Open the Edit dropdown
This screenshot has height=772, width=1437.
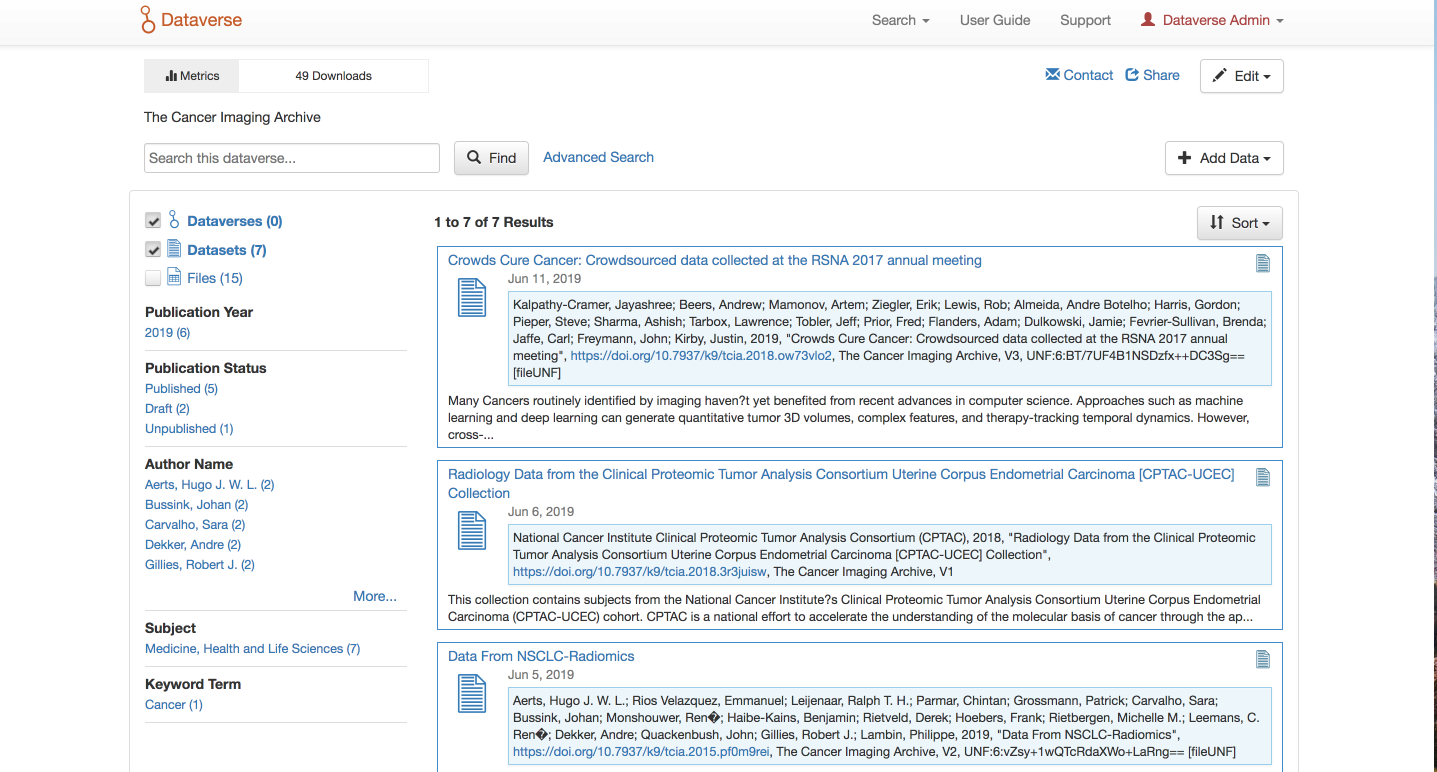coord(1241,76)
